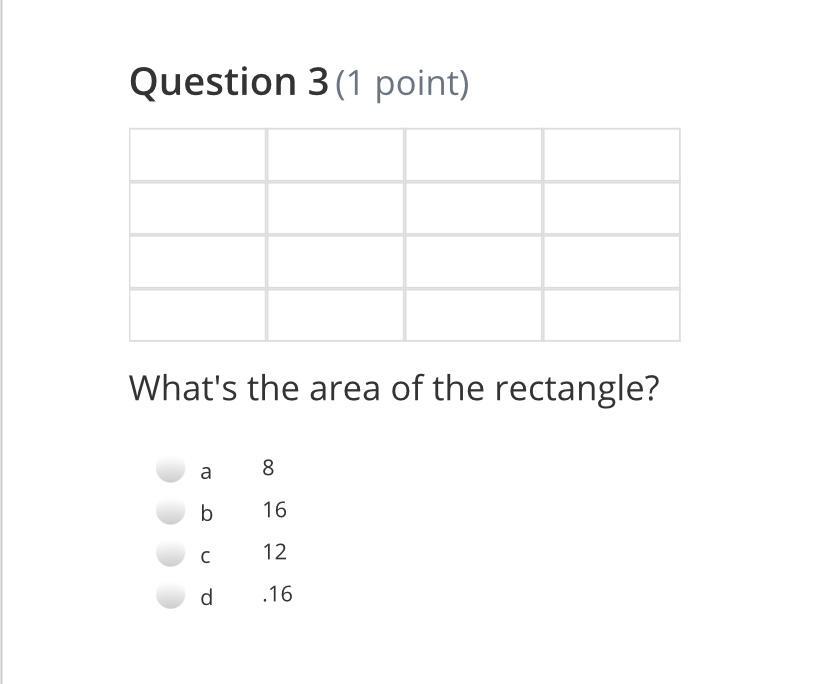Click the top-right cell of the rectangle grid
826x684 pixels.
click(x=611, y=155)
